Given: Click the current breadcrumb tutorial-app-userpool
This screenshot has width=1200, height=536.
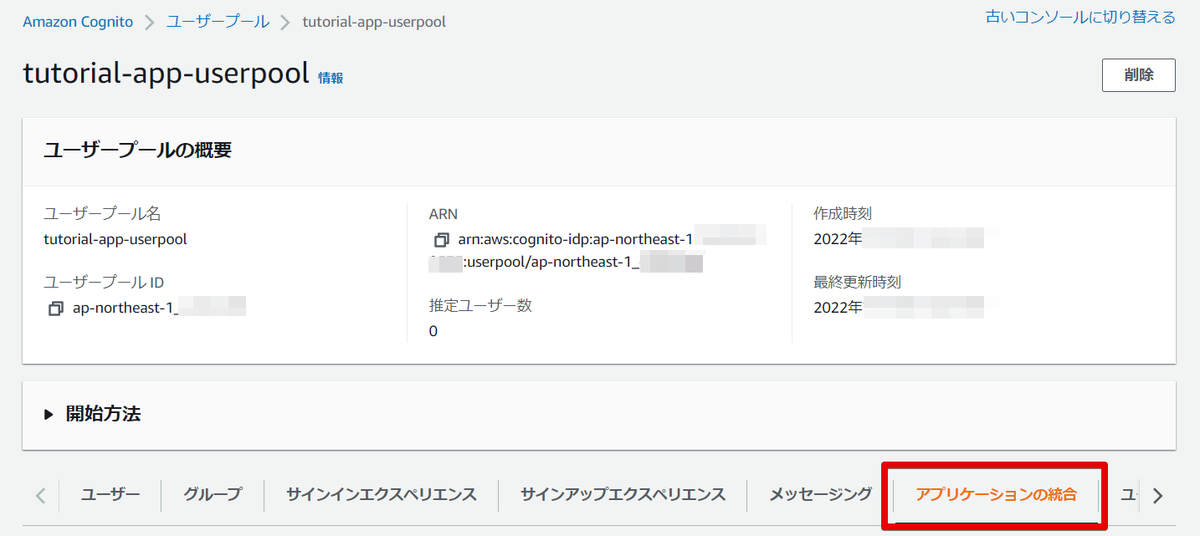Looking at the screenshot, I should pos(374,22).
